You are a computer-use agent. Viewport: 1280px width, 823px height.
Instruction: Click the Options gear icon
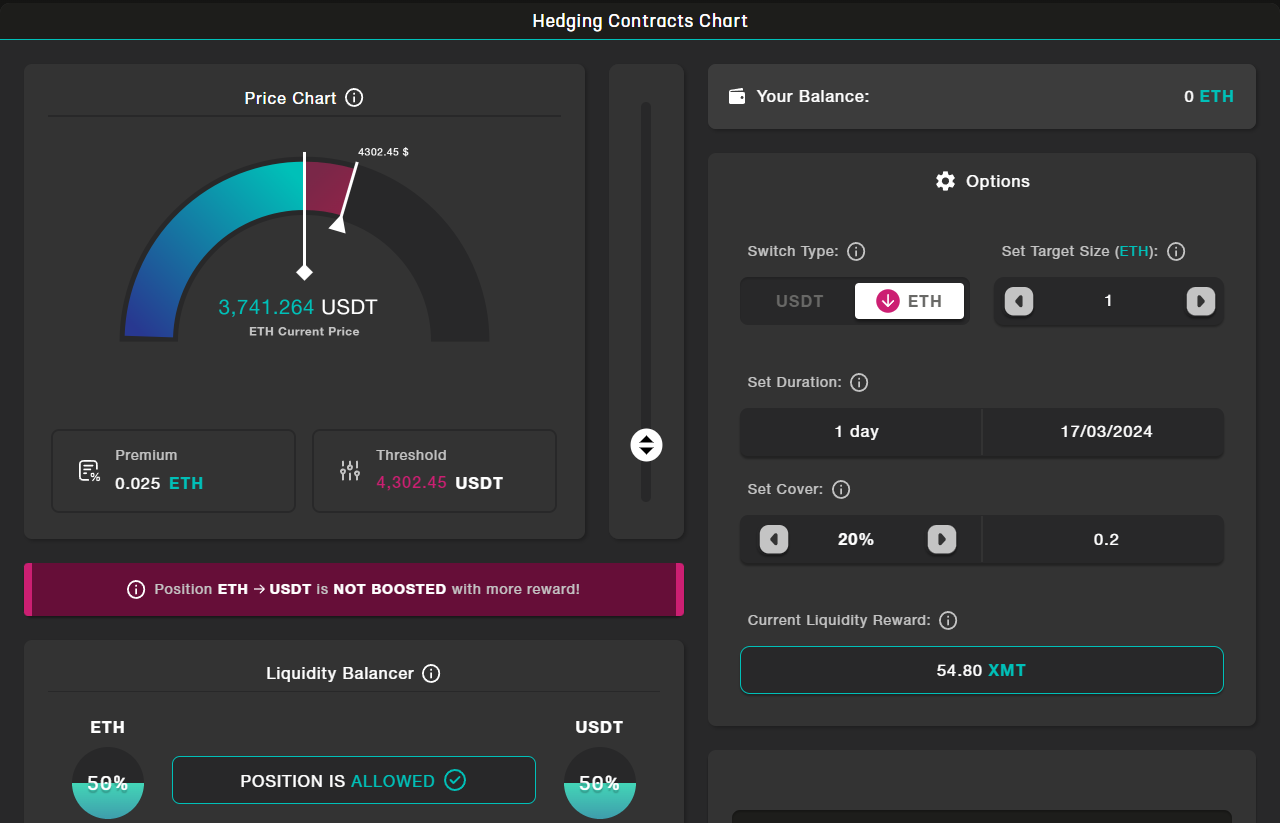(945, 181)
